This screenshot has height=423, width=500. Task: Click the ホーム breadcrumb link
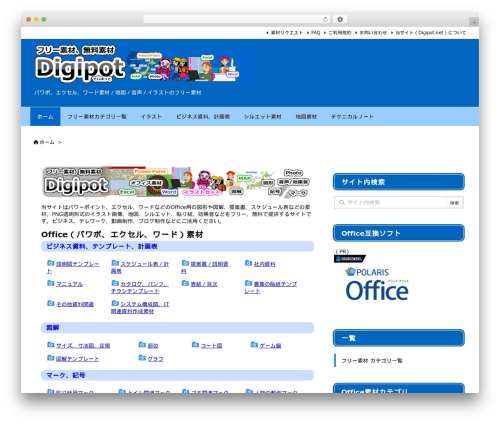point(47,142)
